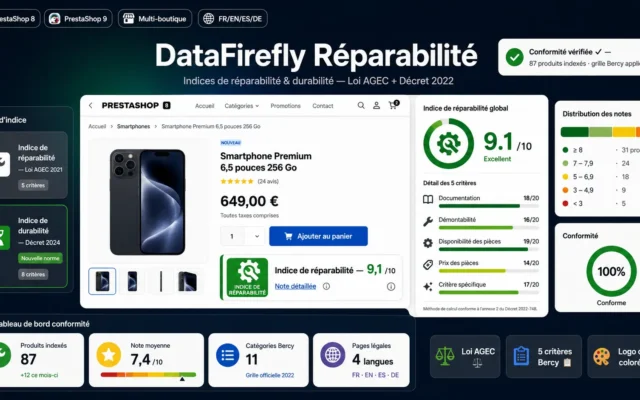
Task: Click the yellow star Note moyenne icon
Action: pos(109,355)
